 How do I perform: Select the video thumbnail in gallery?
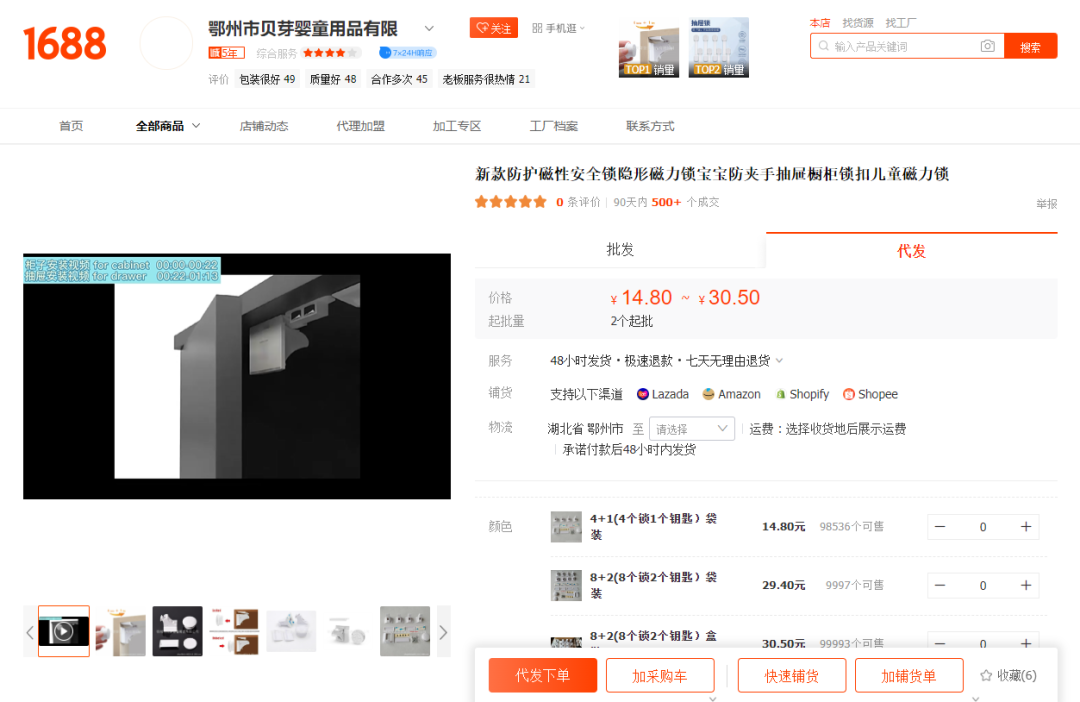(64, 631)
